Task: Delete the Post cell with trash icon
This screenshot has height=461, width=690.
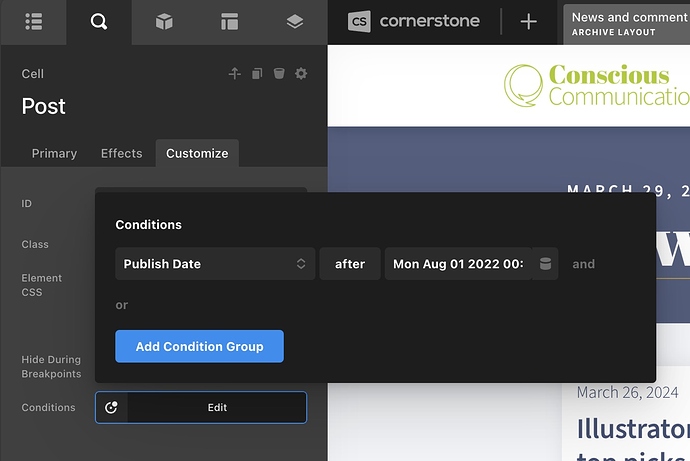Action: pos(279,74)
